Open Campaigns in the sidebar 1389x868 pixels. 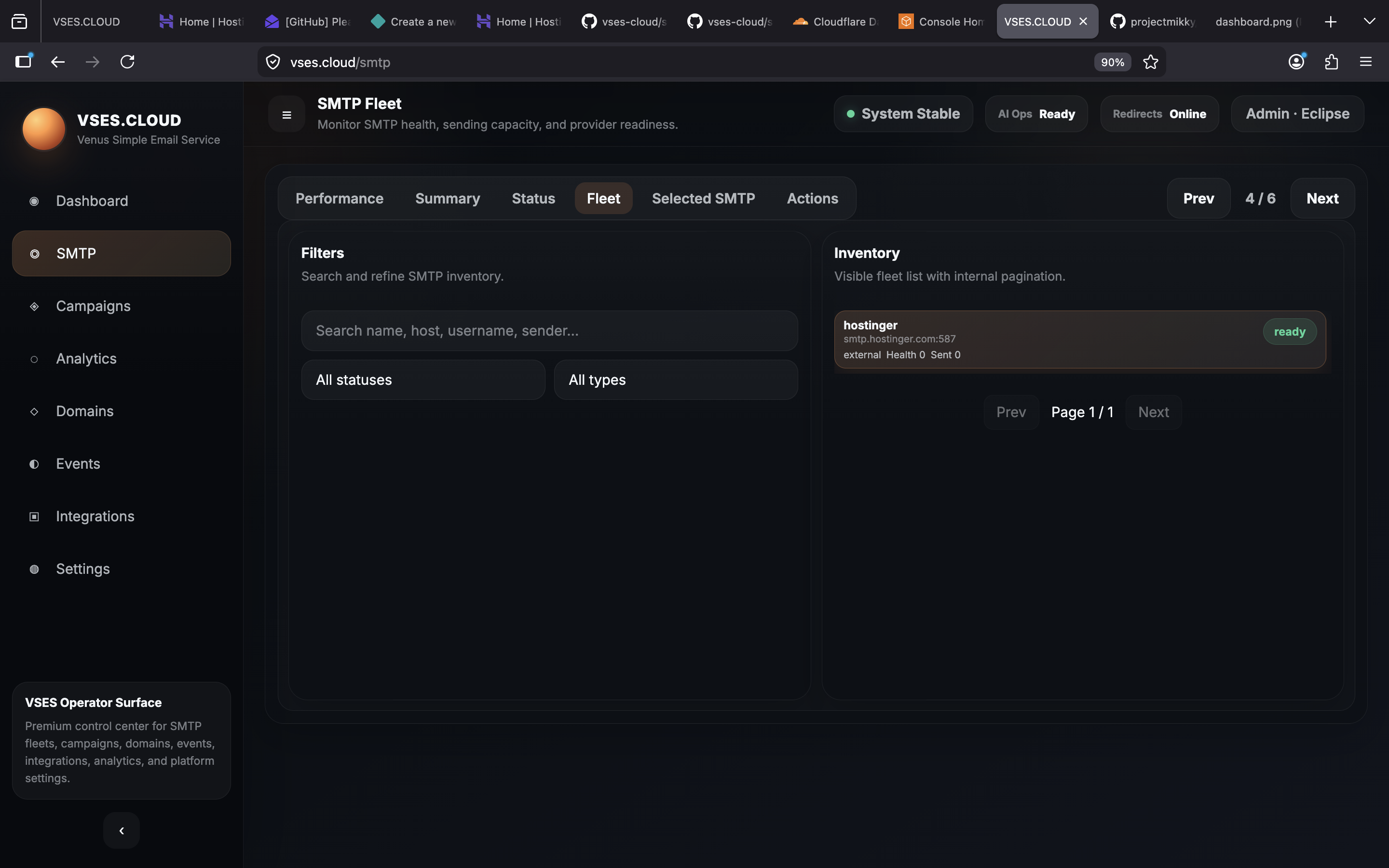(x=121, y=307)
